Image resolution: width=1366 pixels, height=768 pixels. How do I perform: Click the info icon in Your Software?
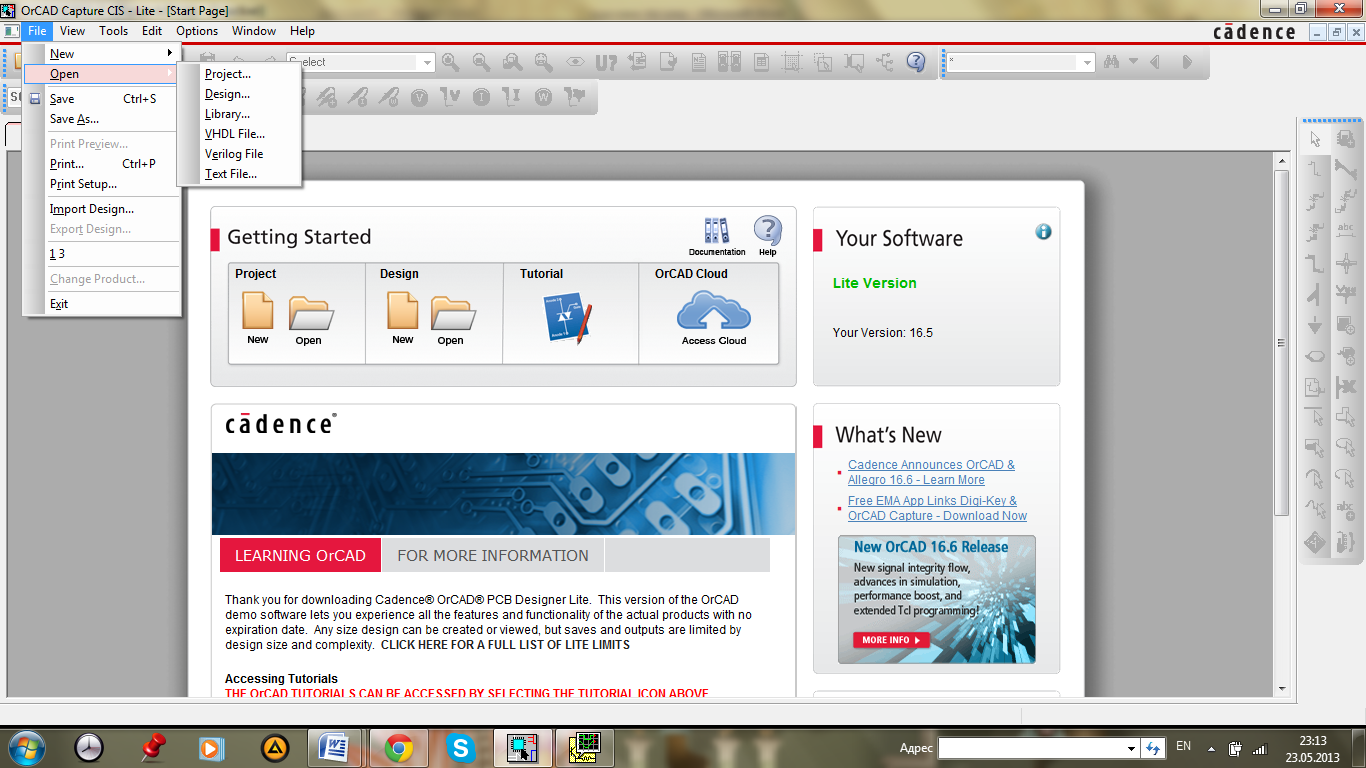click(x=1043, y=232)
